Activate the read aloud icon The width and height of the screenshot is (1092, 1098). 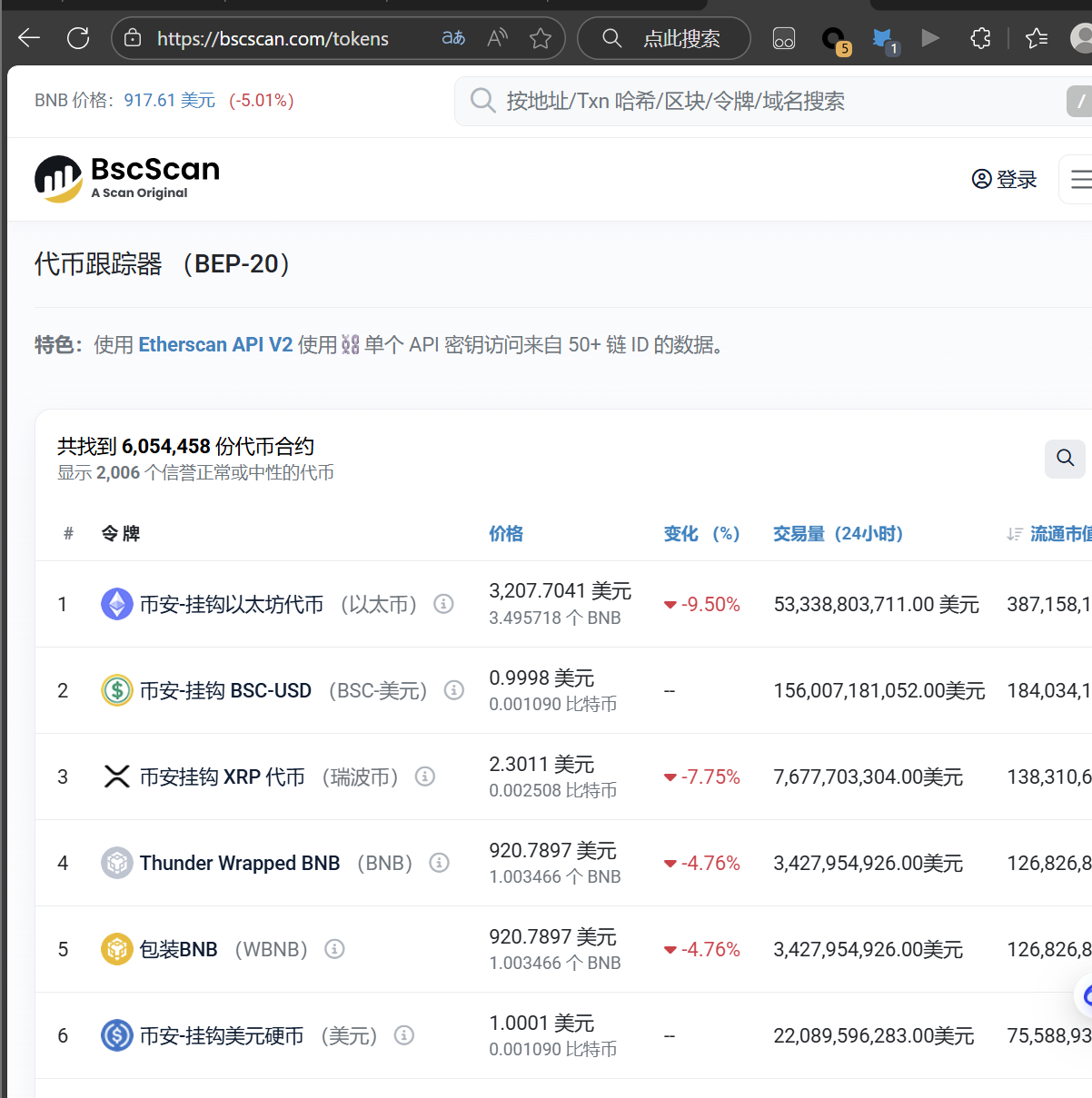[x=497, y=38]
